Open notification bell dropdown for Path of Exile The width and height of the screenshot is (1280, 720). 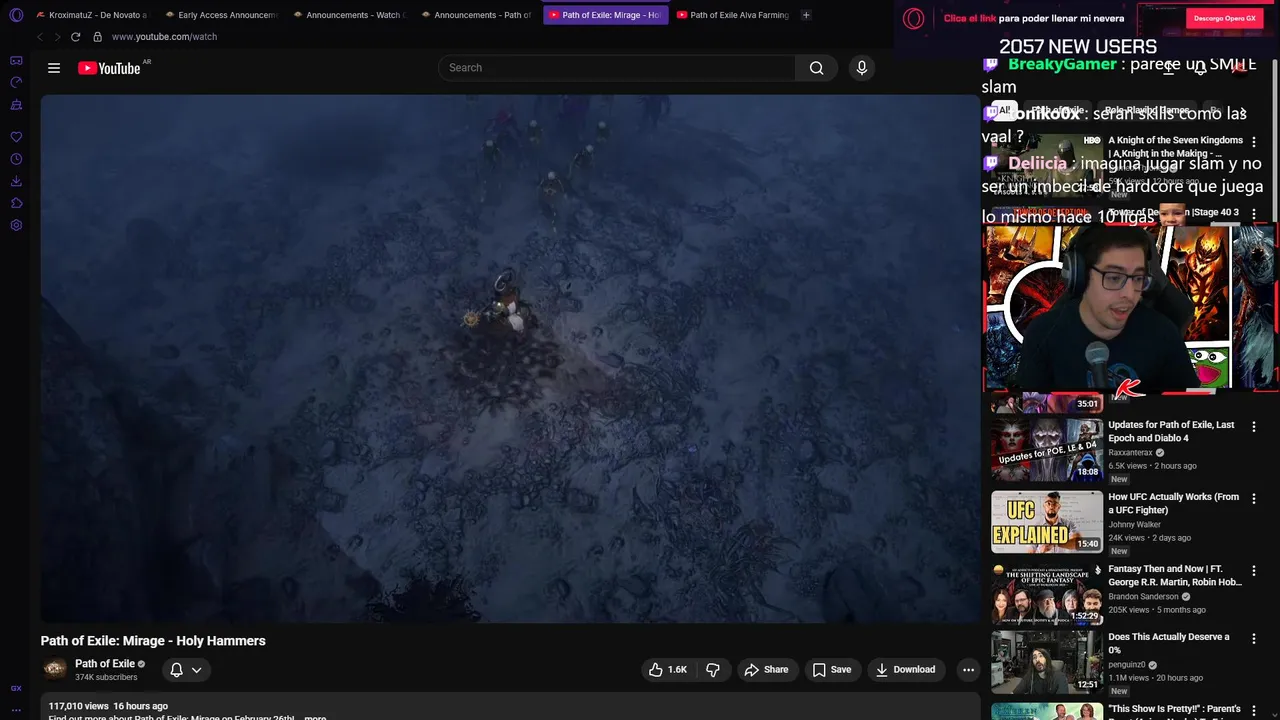tap(186, 670)
